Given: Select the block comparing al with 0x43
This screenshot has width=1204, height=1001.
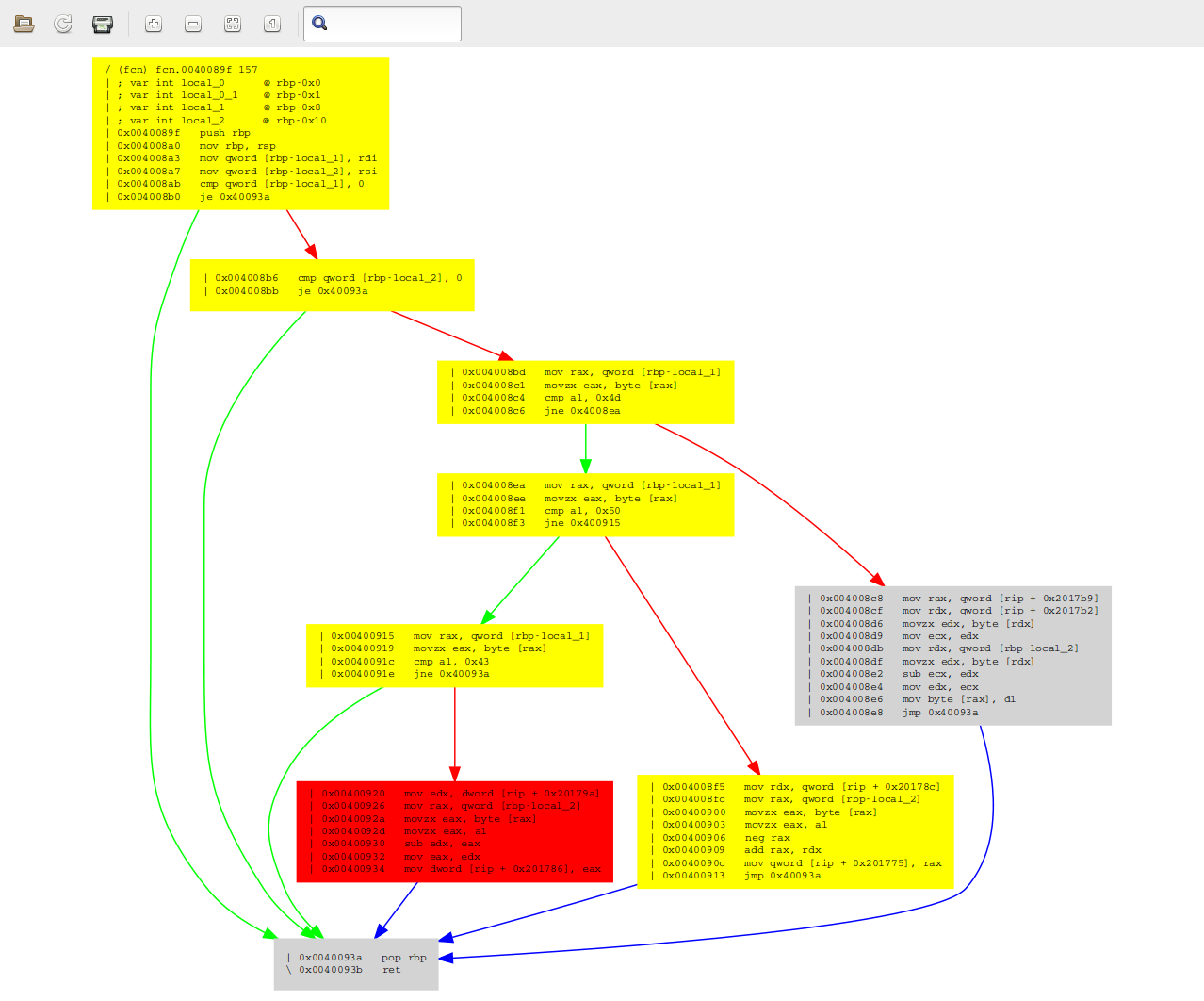Looking at the screenshot, I should (454, 654).
